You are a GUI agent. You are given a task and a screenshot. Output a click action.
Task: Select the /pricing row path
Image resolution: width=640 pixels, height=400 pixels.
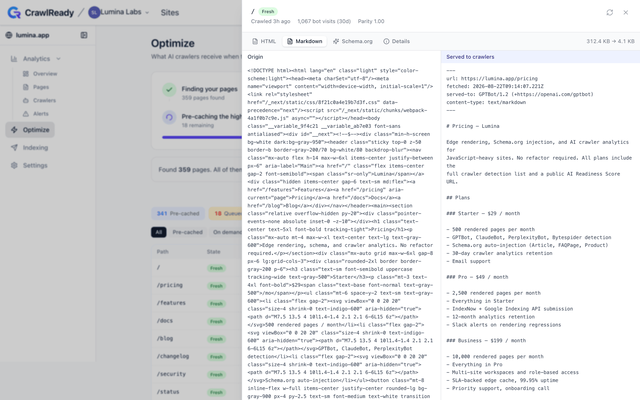coord(169,285)
